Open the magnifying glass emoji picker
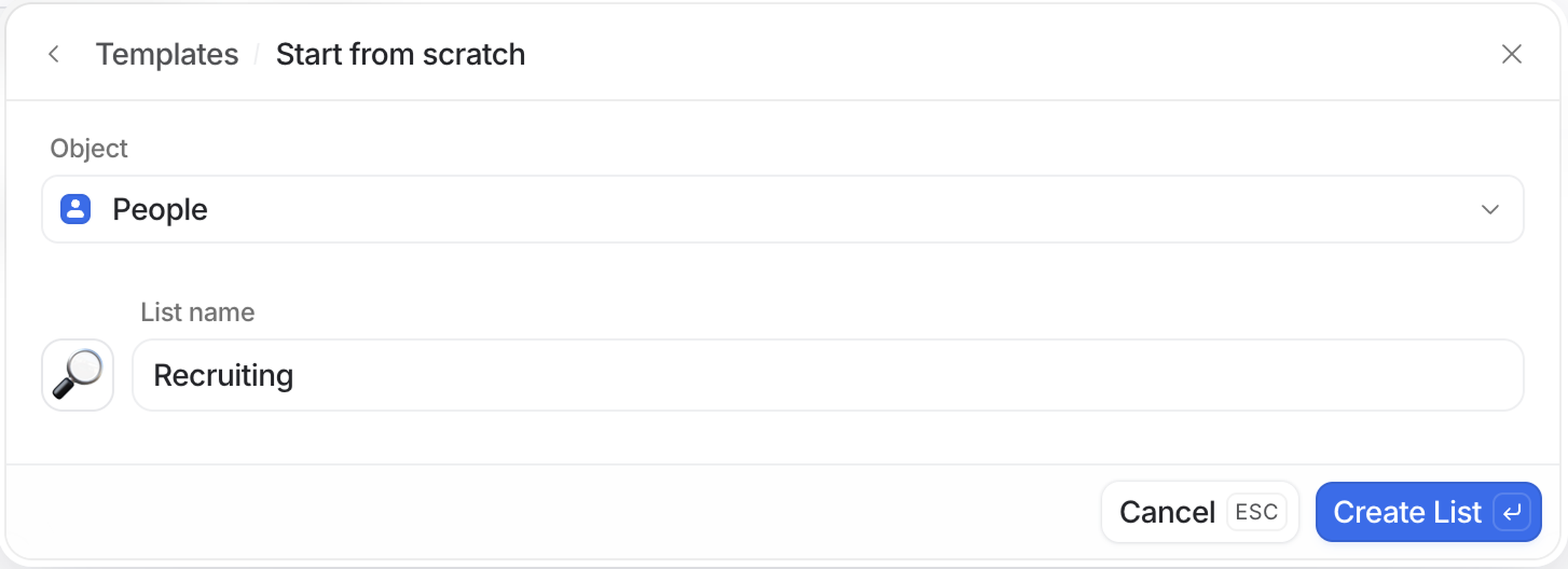Screen dimensions: 1568x569 pos(78,375)
